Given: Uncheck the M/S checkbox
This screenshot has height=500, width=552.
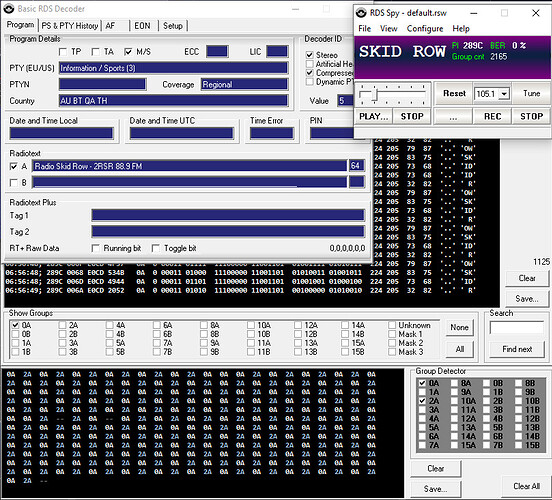Looking at the screenshot, I should point(128,52).
